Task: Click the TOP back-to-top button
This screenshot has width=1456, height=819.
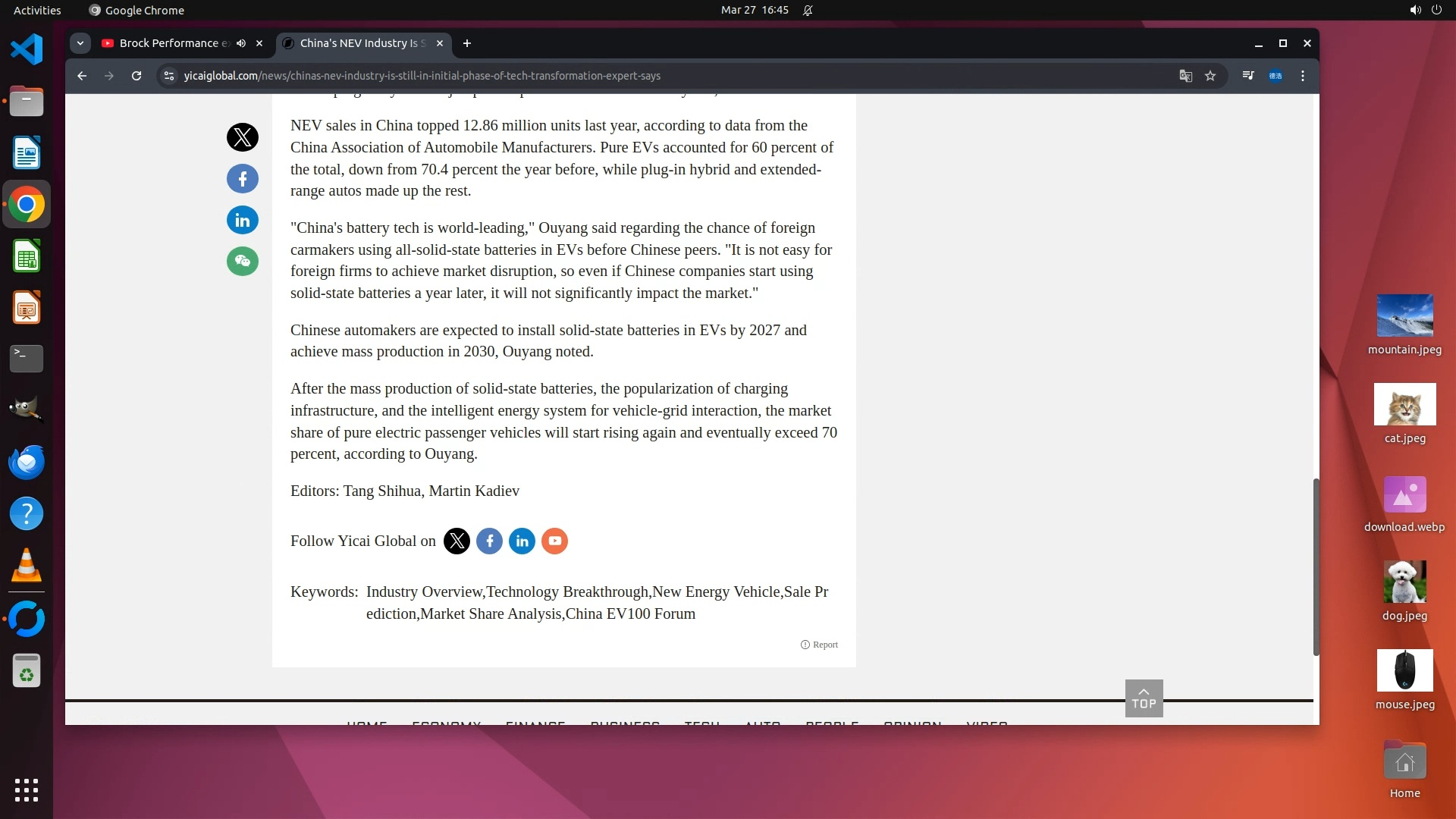Action: click(1144, 698)
